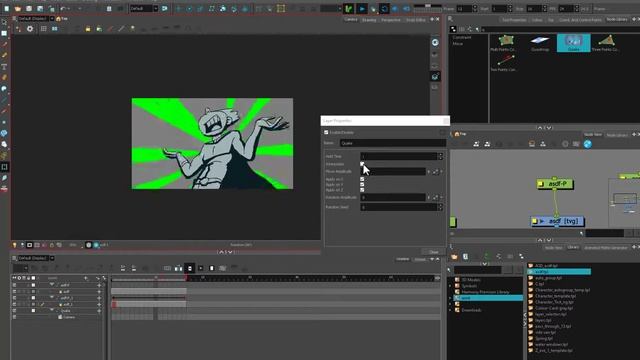Click the Rotation Amplitude value field

click(393, 198)
